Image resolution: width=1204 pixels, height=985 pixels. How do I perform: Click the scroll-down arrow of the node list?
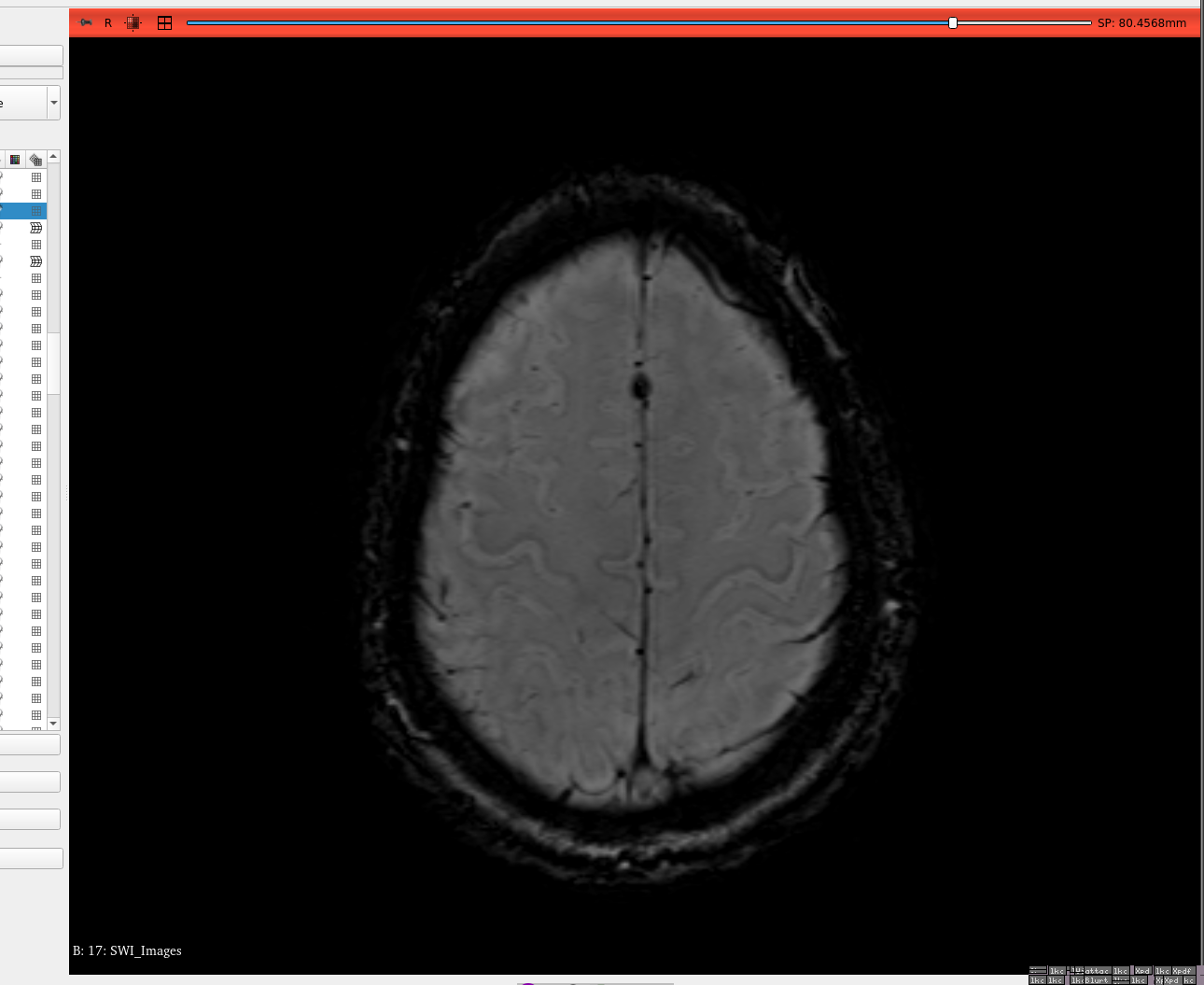point(53,724)
